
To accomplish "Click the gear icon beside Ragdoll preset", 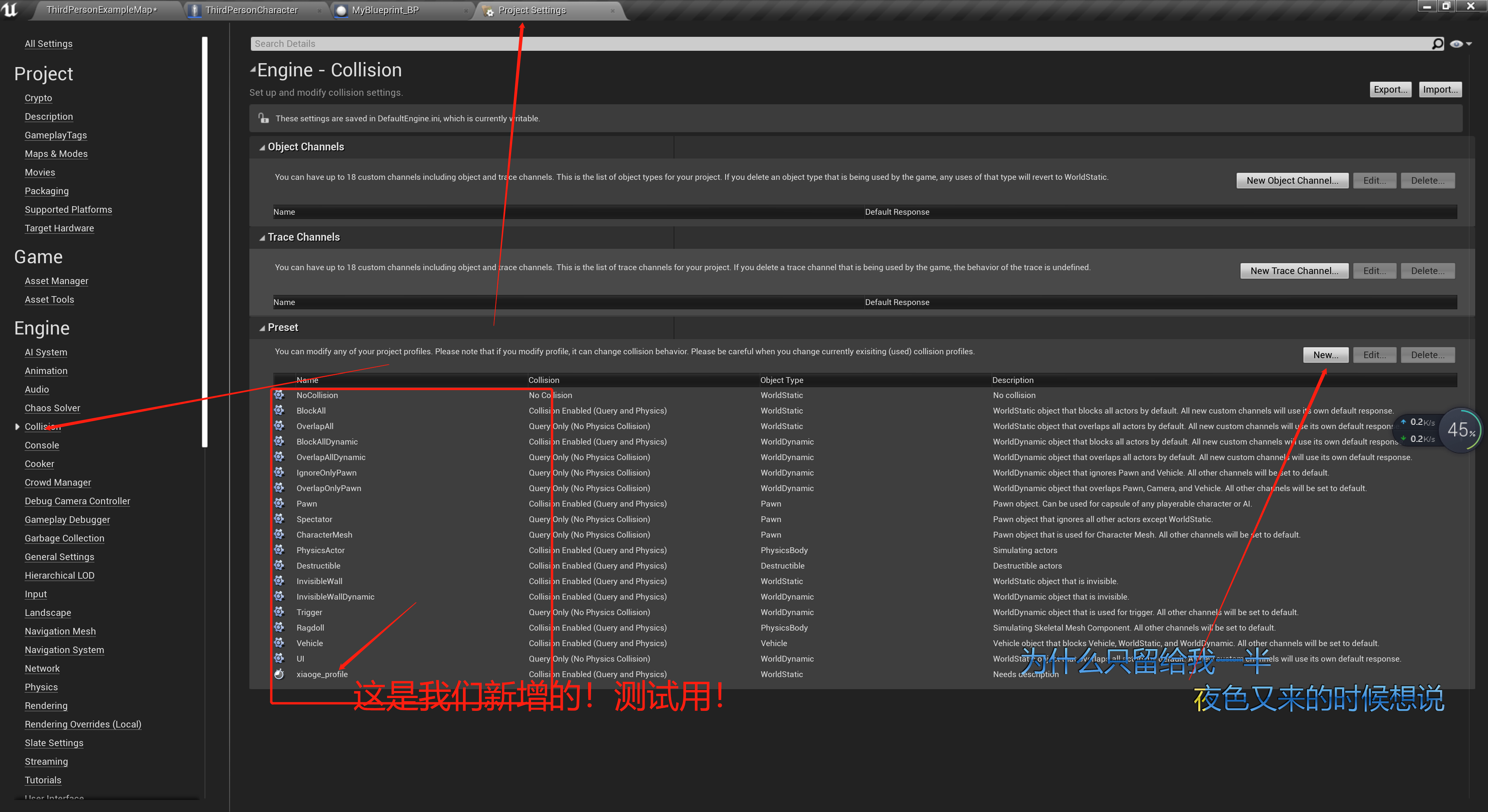I will point(279,628).
